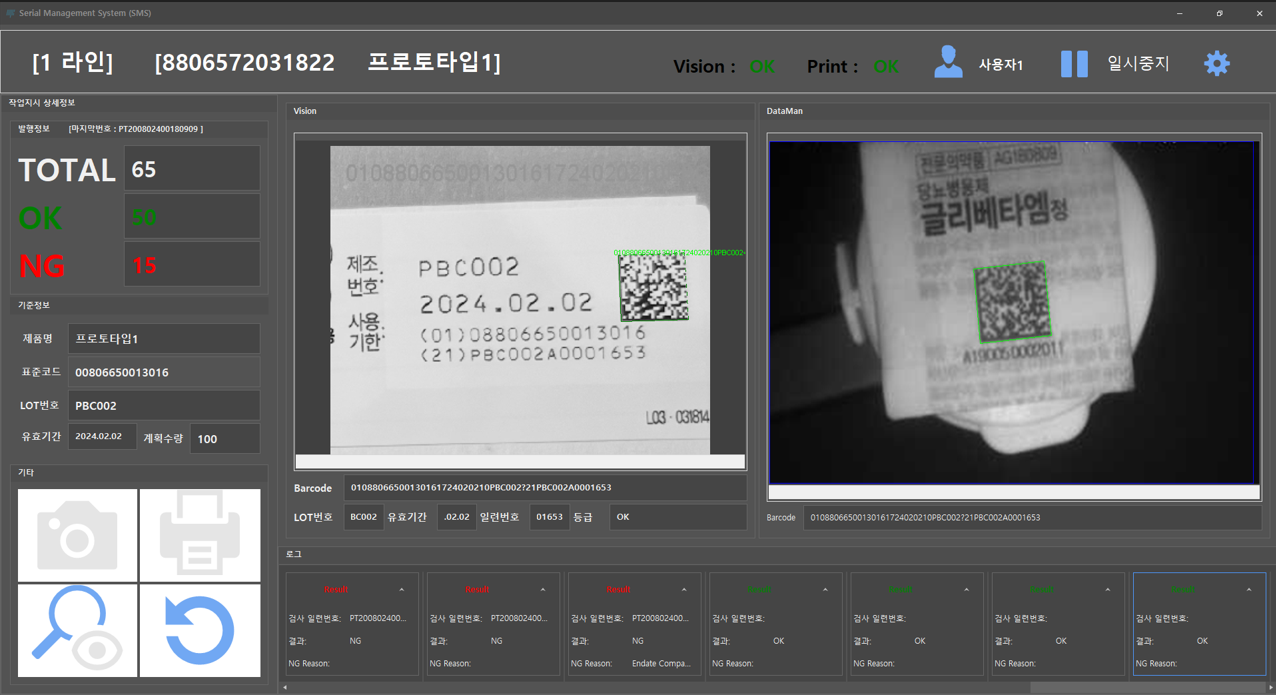The image size is (1276, 695).
Task: Collapse the log card with Endate Compa... reason
Action: (x=684, y=590)
